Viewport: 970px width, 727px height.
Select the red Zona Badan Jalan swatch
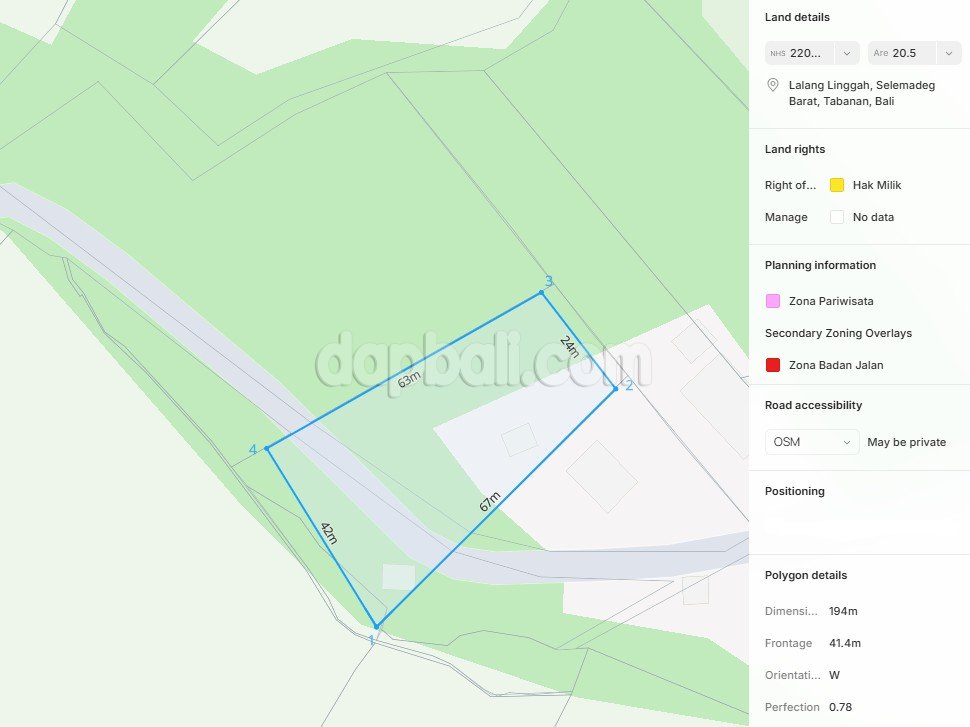(773, 365)
